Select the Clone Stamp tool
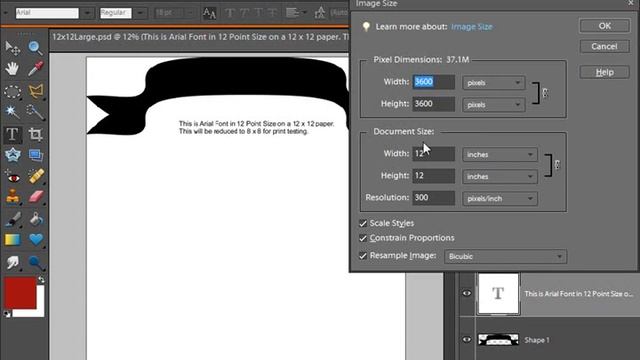Screen dimensions: 640x360 12,197
